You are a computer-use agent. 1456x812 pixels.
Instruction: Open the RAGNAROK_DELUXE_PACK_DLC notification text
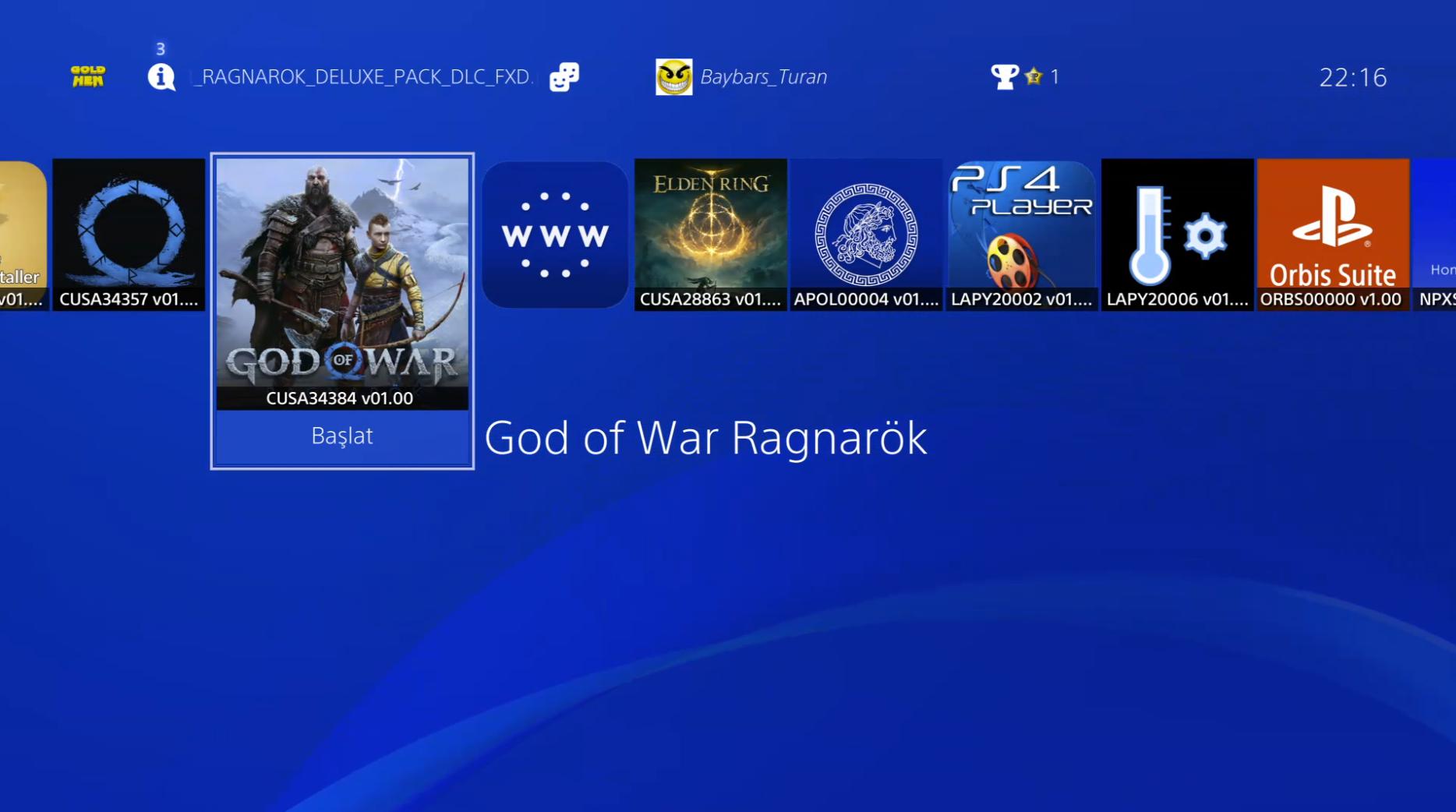(x=363, y=76)
